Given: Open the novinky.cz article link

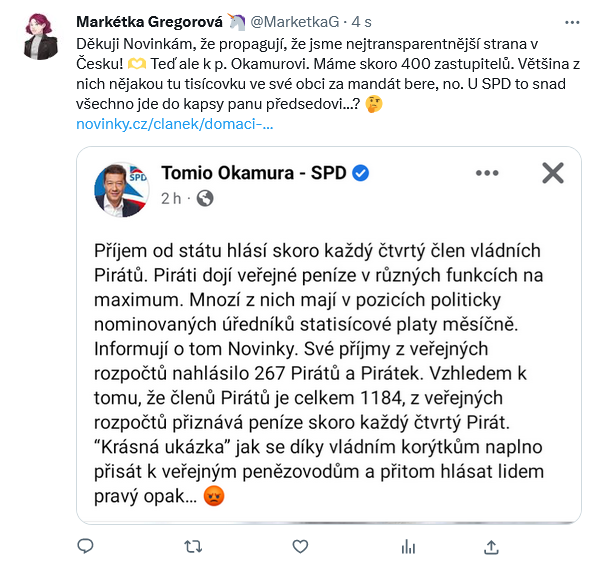Looking at the screenshot, I should 175,124.
